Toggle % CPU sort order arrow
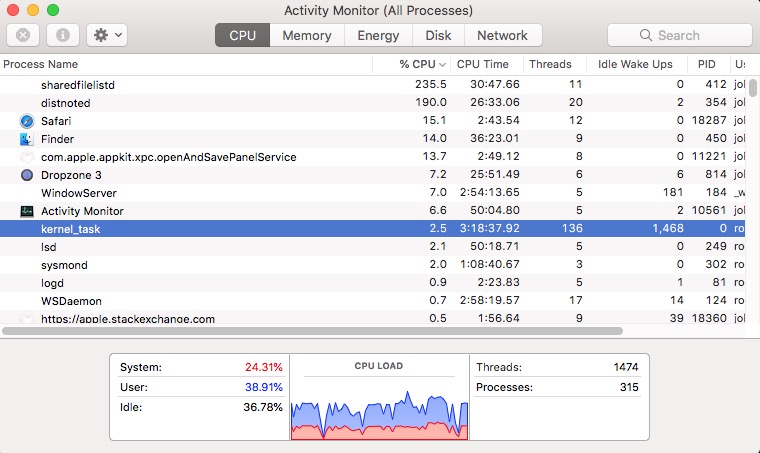The image size is (760, 453). click(x=442, y=64)
